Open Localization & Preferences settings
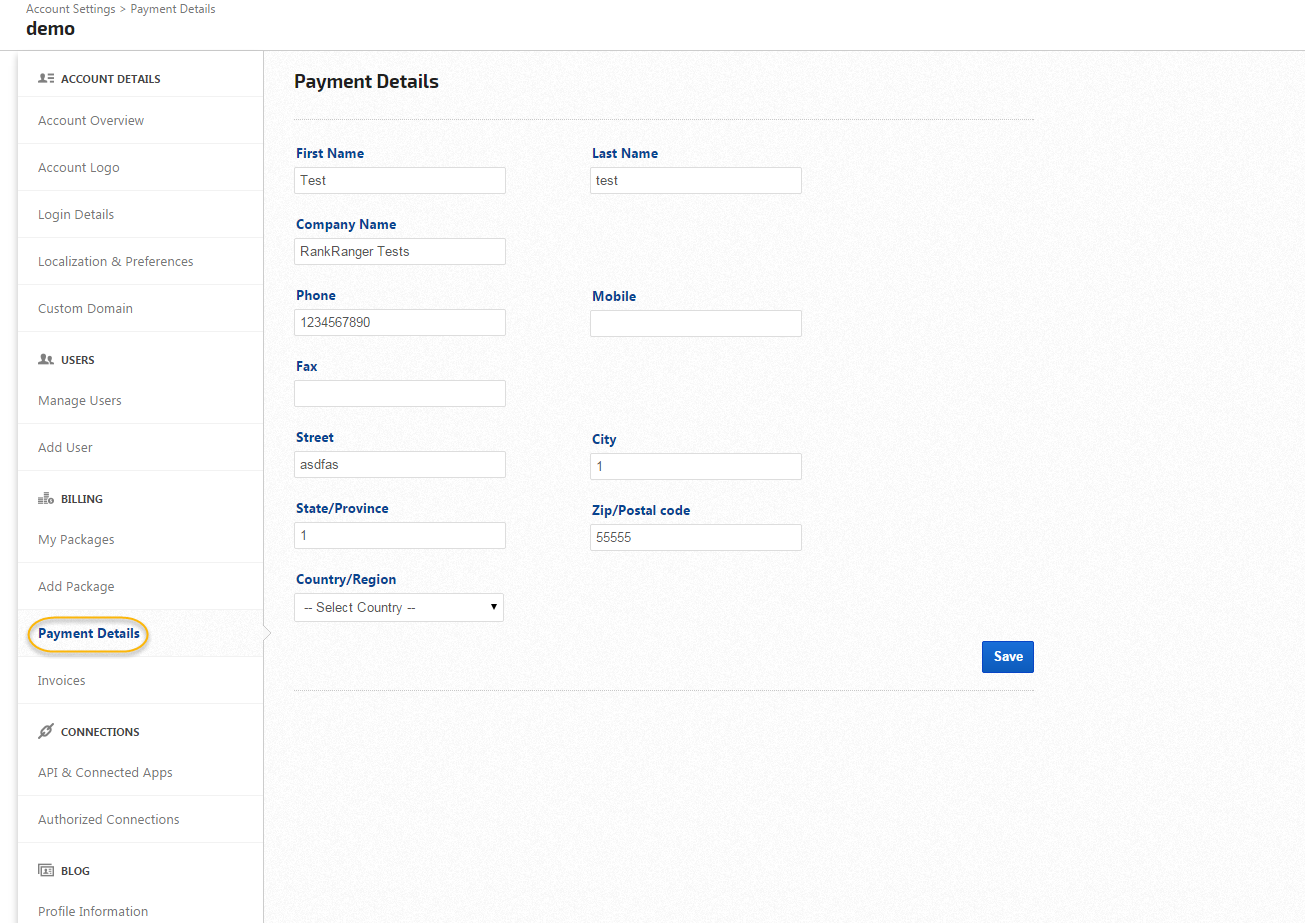The image size is (1305, 923). pyautogui.click(x=116, y=261)
